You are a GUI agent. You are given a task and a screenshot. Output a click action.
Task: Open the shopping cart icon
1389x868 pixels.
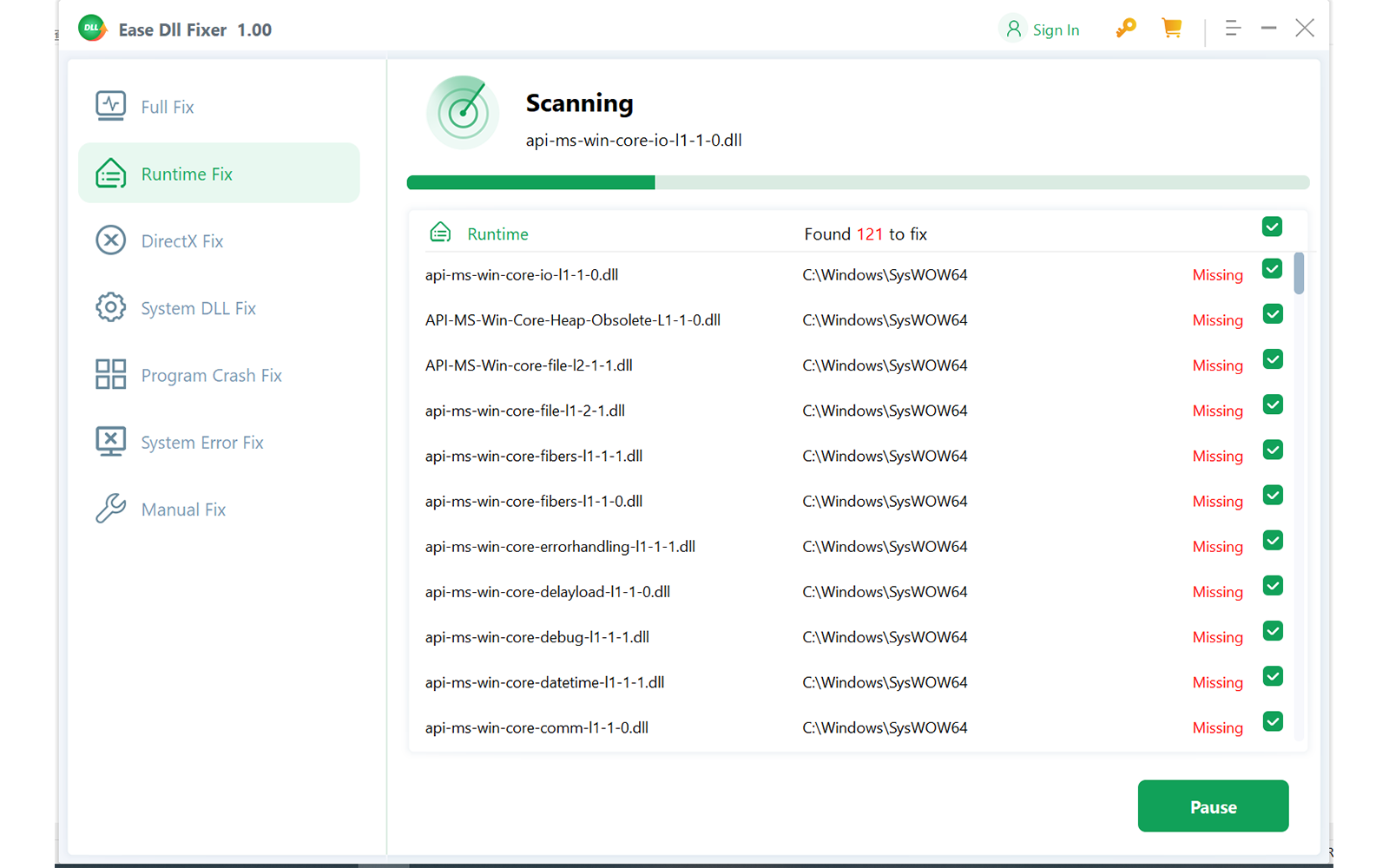1171,29
